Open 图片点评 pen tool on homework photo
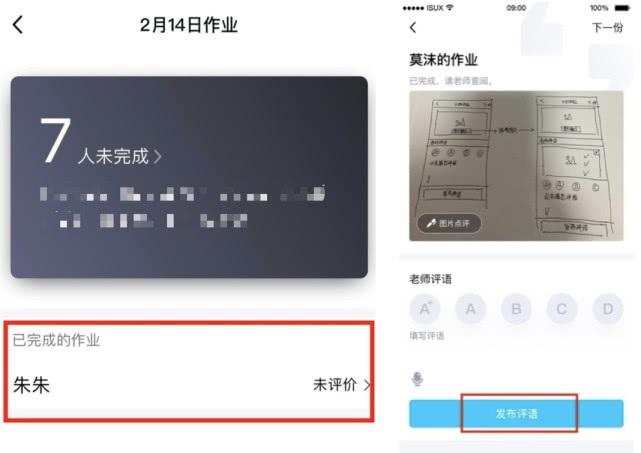 [x=449, y=224]
